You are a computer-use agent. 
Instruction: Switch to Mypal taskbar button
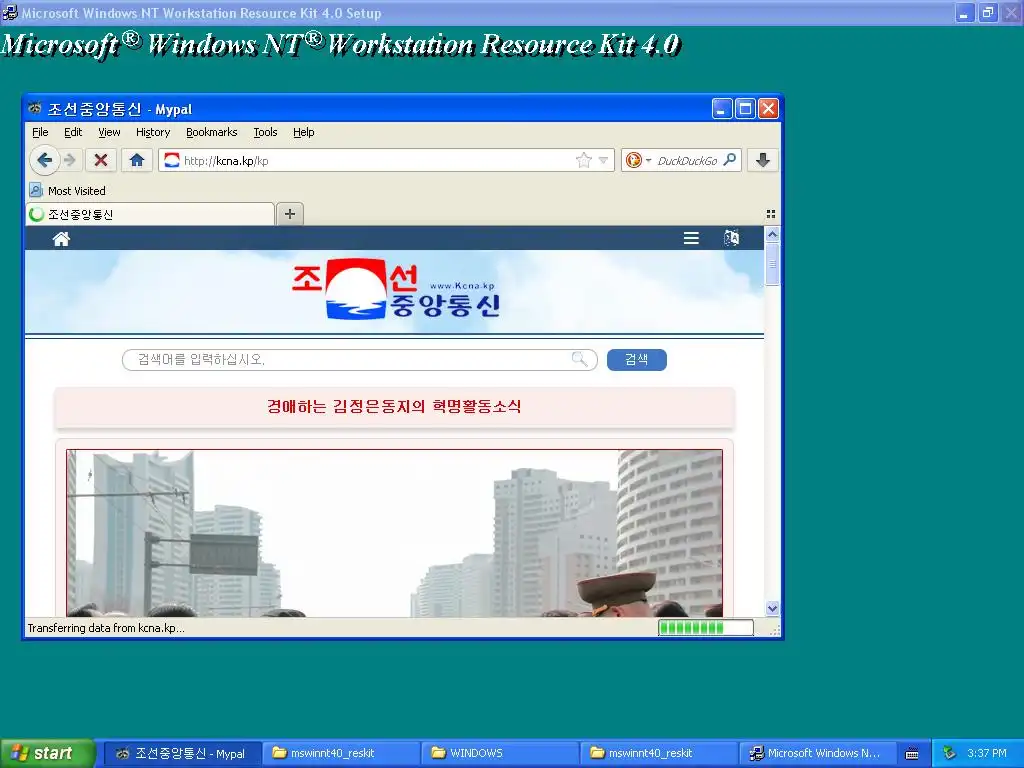click(182, 753)
